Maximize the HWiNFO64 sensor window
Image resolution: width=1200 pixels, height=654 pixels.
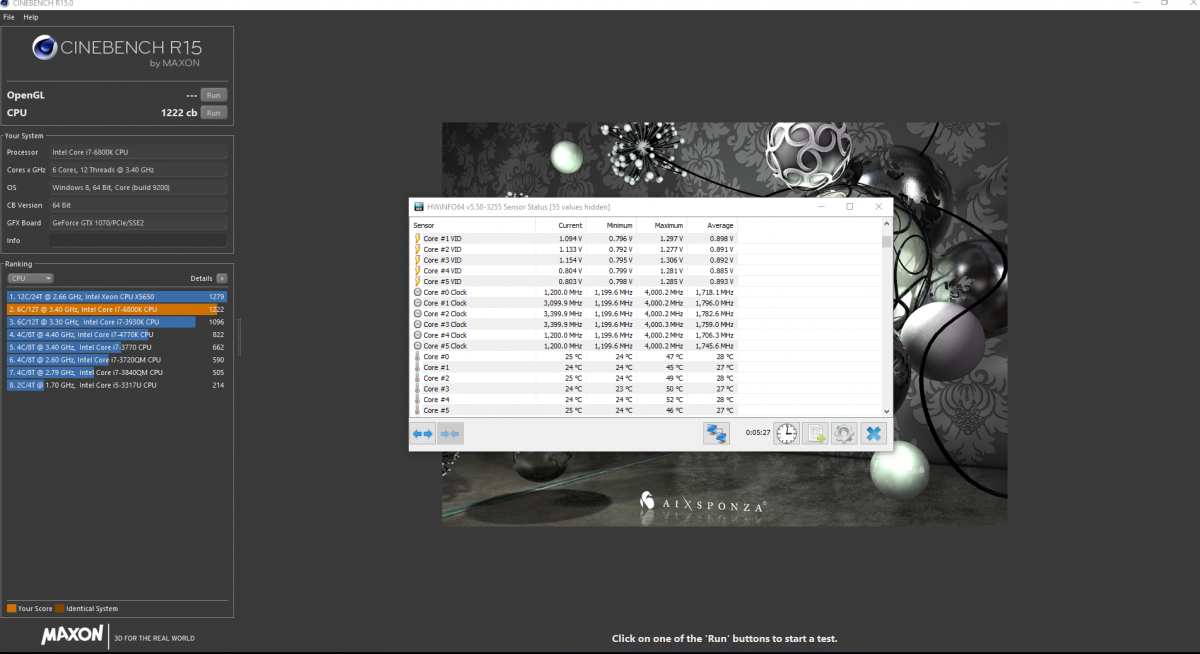[x=850, y=206]
